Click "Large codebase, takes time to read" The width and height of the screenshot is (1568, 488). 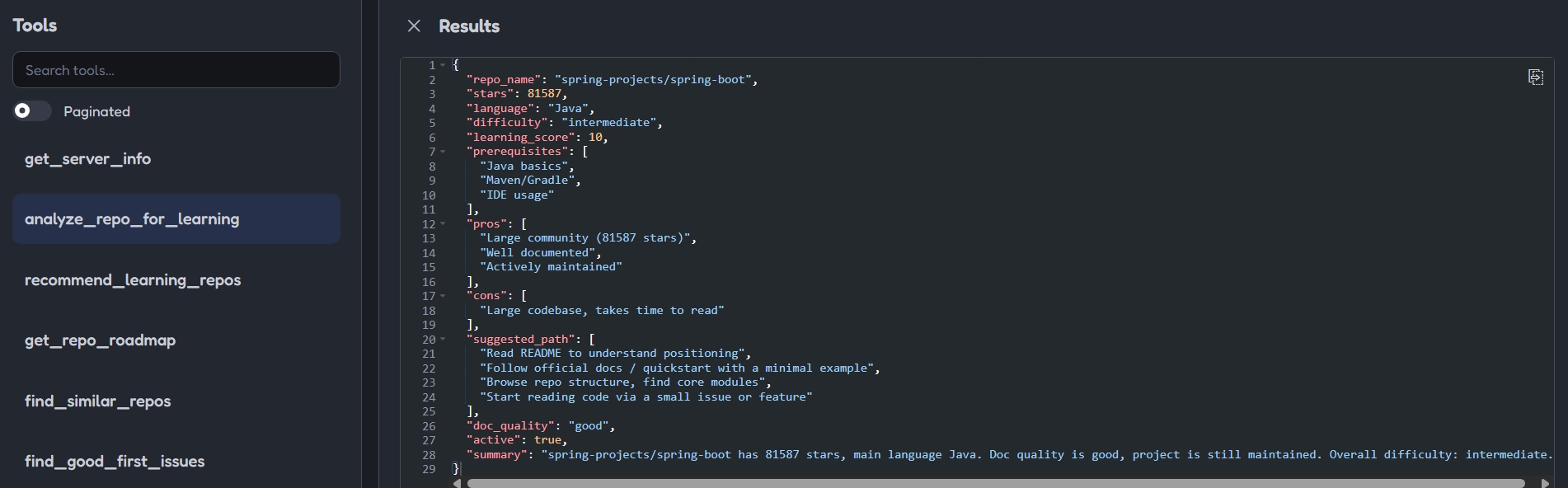(x=602, y=311)
